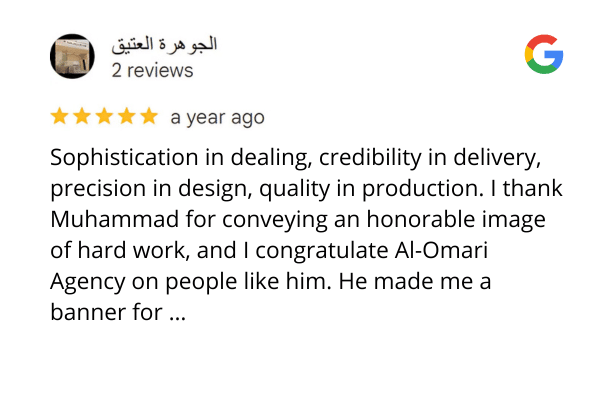Open the Arabic reviewer name link
The width and height of the screenshot is (600, 400).
click(164, 44)
